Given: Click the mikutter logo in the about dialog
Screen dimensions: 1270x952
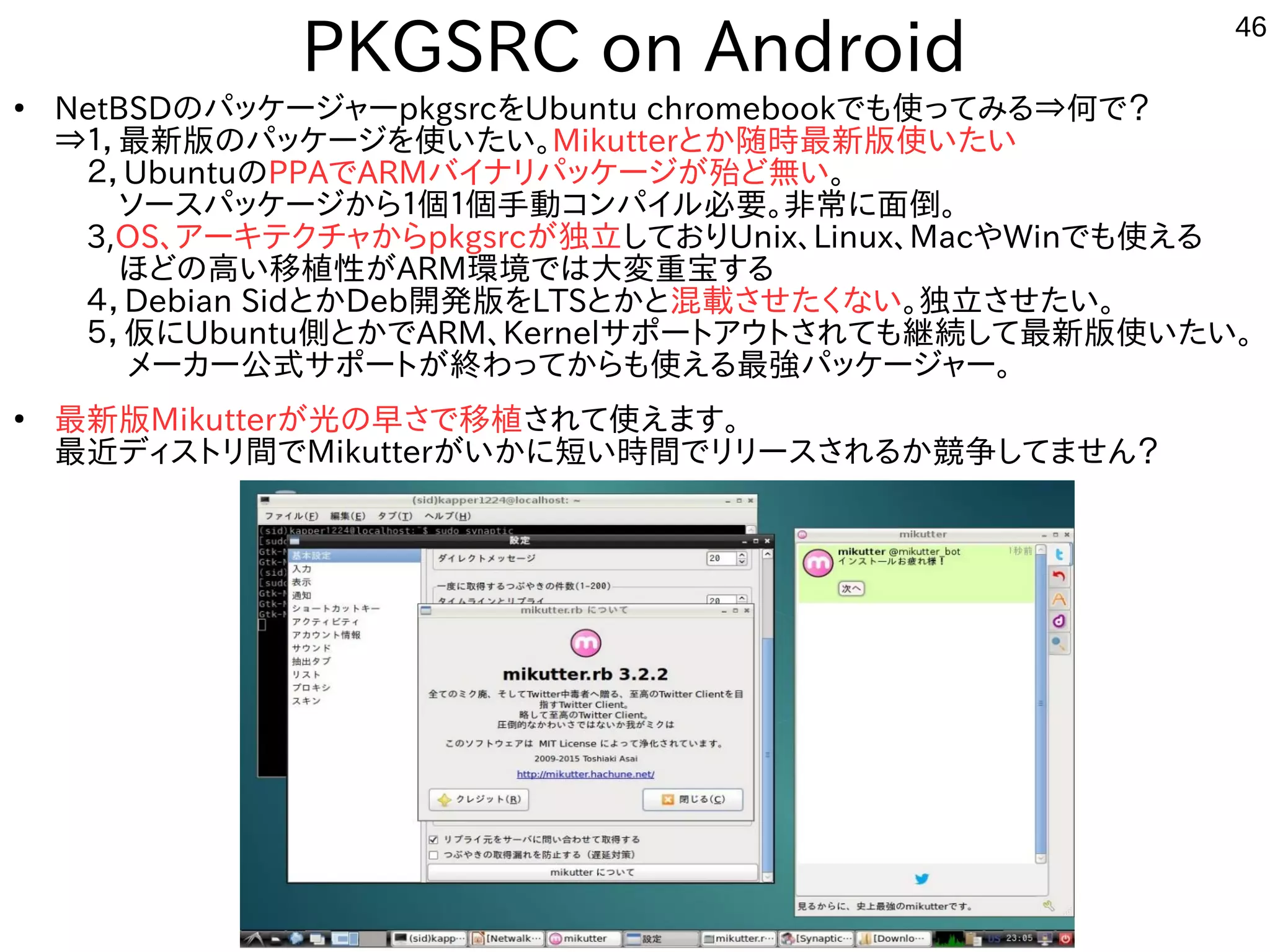Looking at the screenshot, I should point(585,643).
